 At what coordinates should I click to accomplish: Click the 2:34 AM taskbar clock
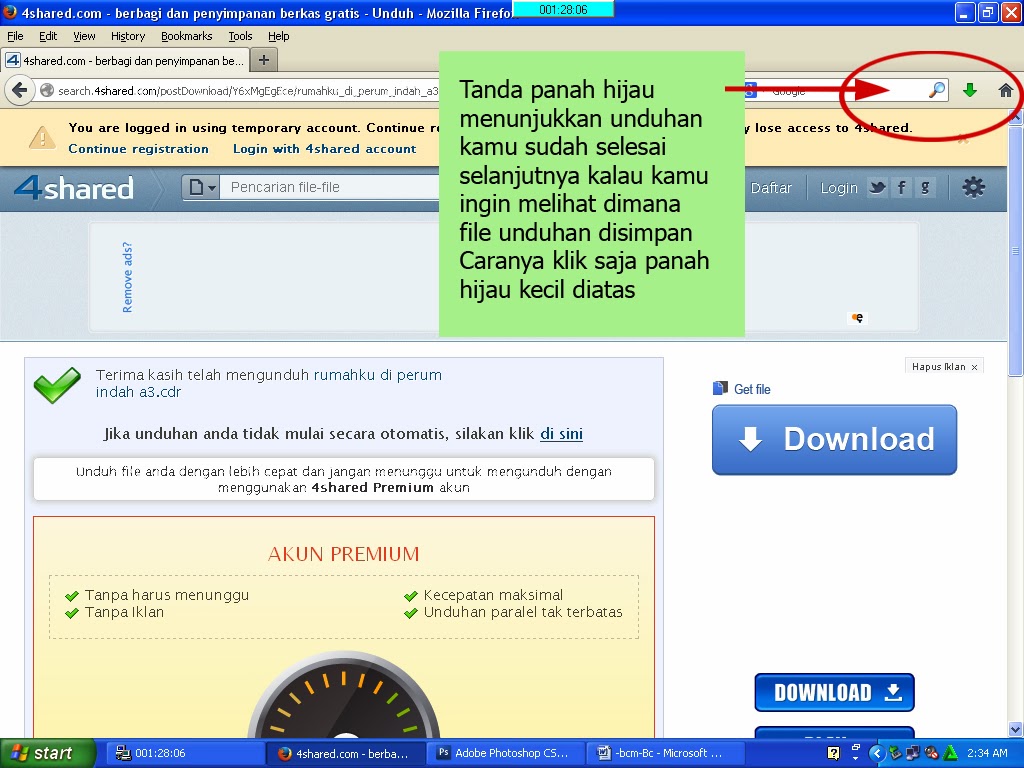point(987,753)
